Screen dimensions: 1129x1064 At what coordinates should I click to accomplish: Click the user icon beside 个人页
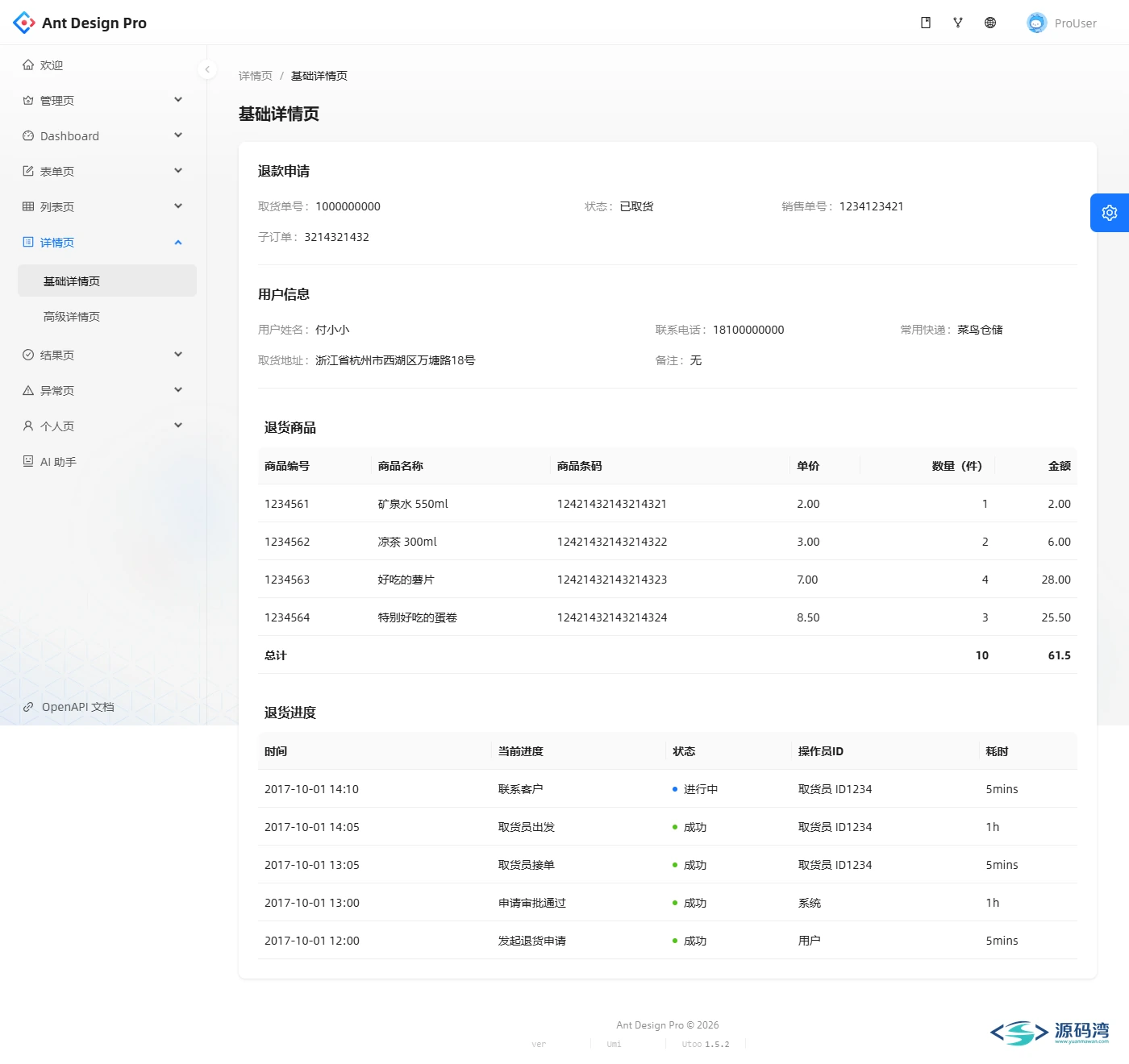[x=28, y=426]
